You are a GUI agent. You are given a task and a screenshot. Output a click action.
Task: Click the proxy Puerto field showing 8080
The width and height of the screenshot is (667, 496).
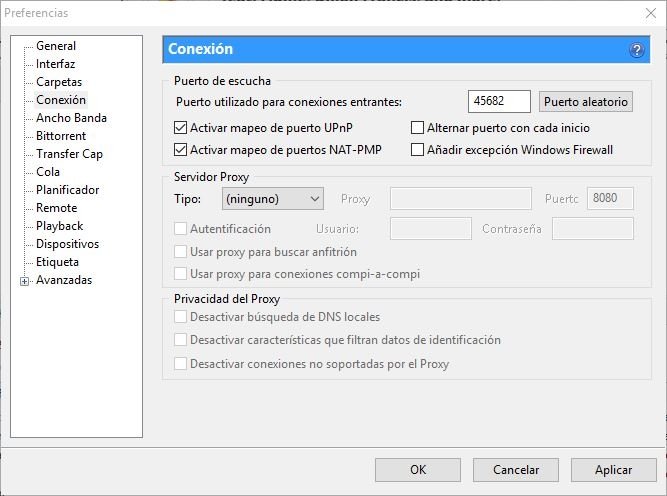(x=610, y=198)
